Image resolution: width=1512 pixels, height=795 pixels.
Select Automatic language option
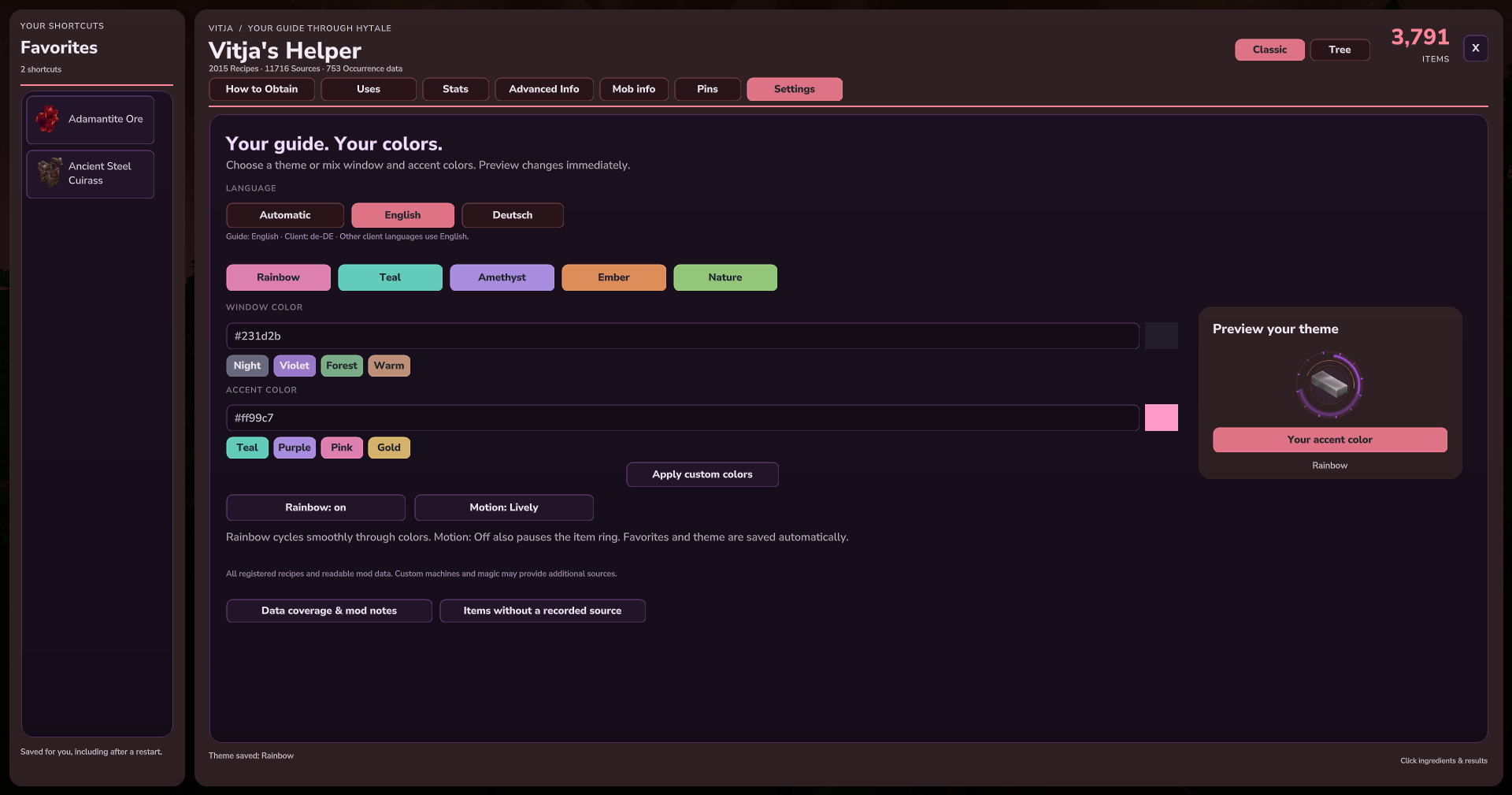pyautogui.click(x=285, y=215)
